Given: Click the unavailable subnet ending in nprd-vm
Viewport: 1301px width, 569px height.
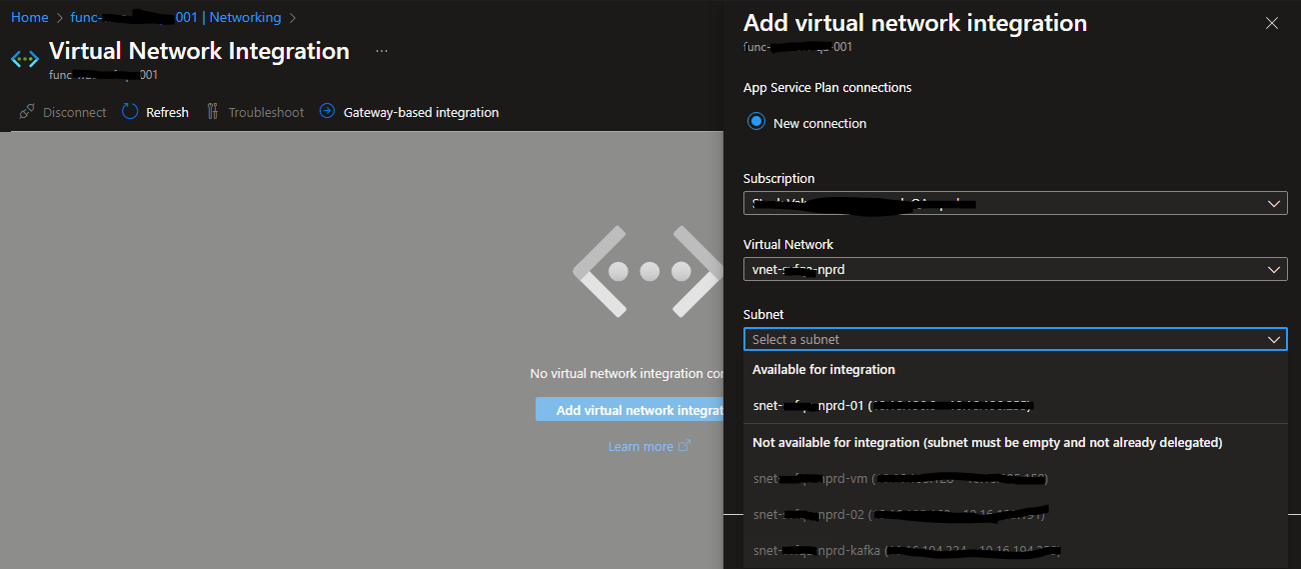Looking at the screenshot, I should pos(1015,478).
